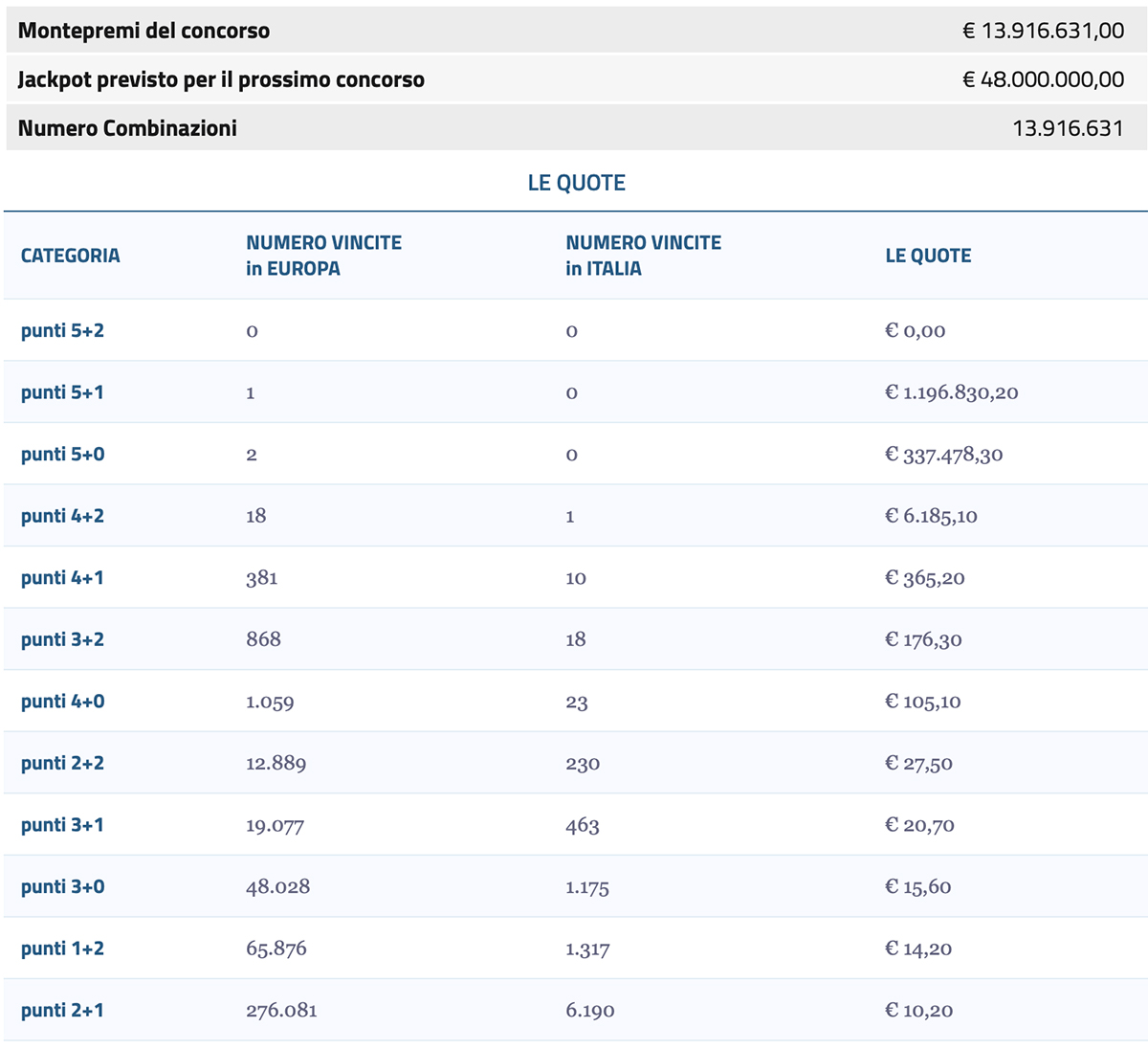This screenshot has height=1049, width=1148.
Task: Click the LE QUOTE section heading
Action: [x=574, y=182]
